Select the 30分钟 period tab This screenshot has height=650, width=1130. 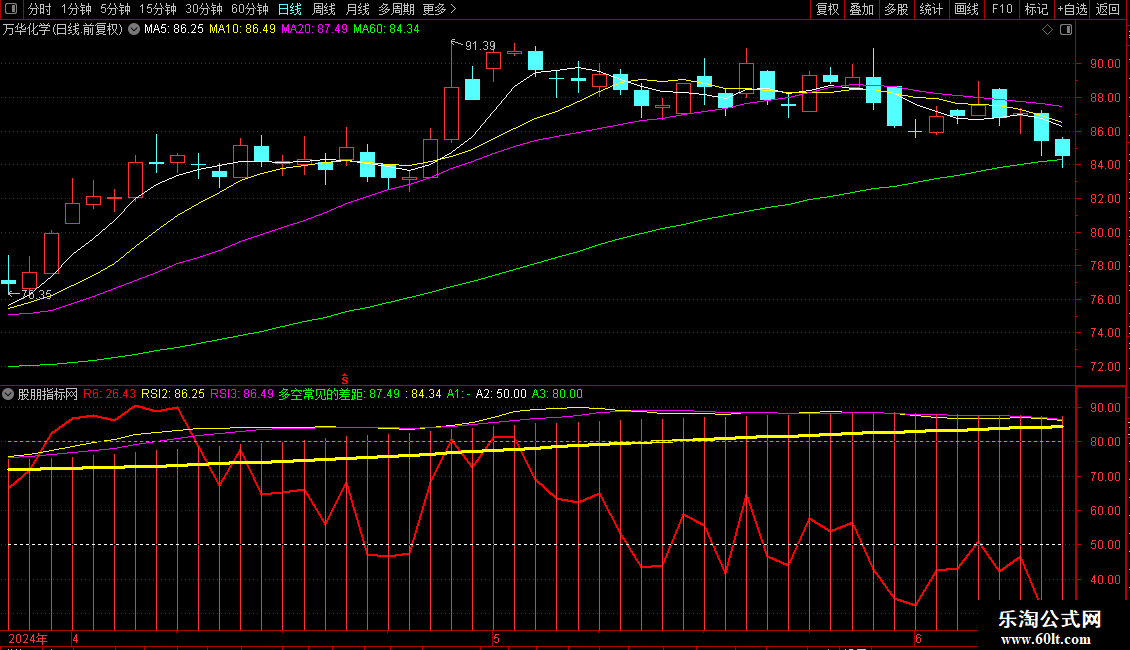(204, 9)
